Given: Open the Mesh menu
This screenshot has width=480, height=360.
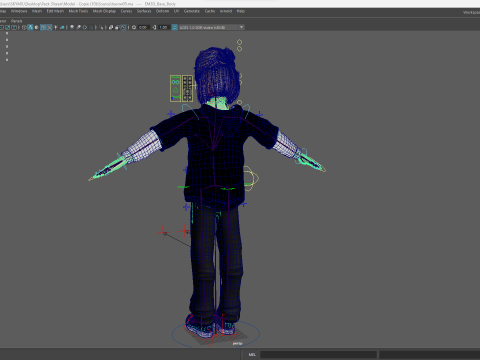Looking at the screenshot, I should pyautogui.click(x=37, y=11).
